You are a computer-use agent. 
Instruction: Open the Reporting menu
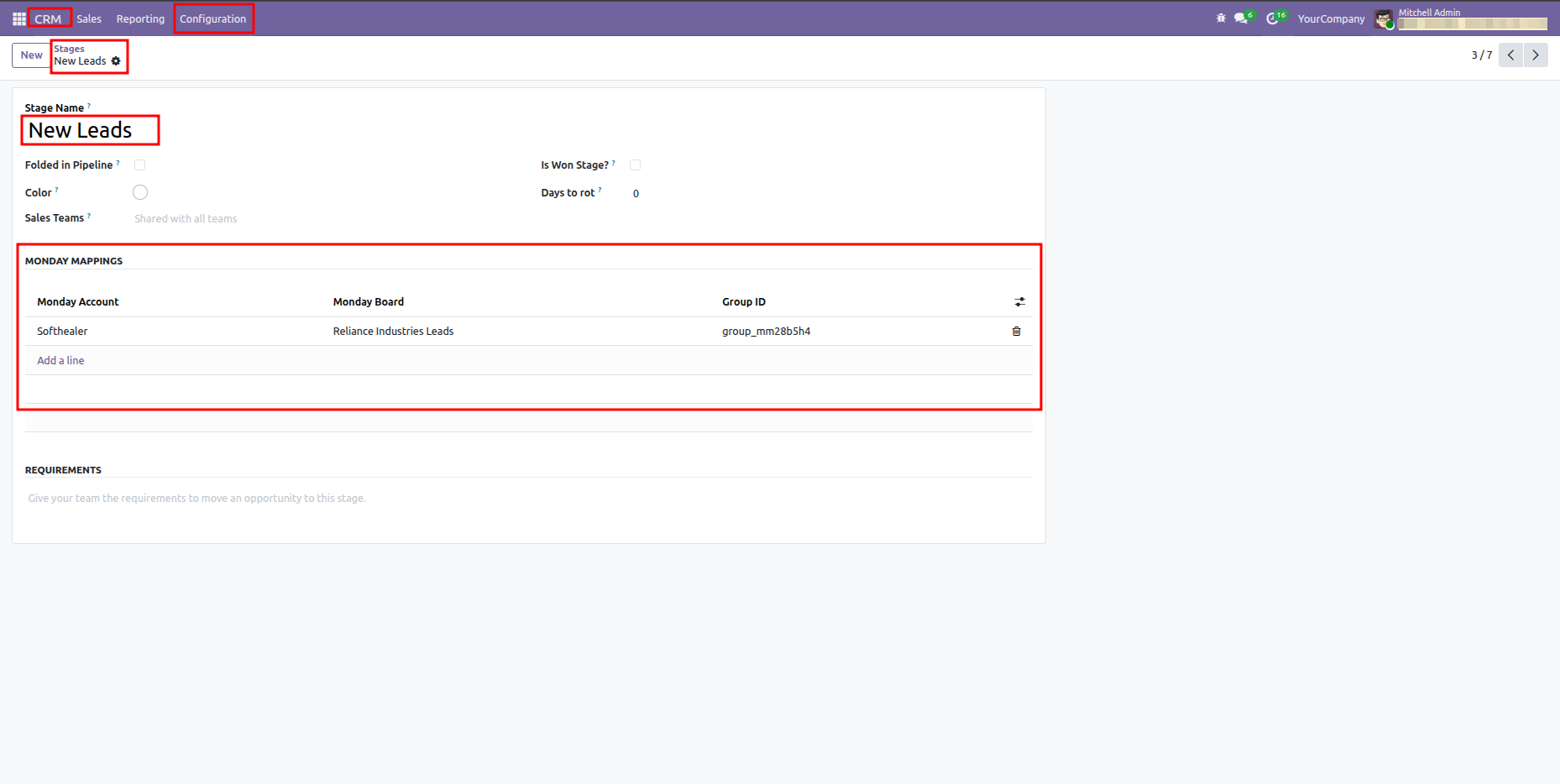point(140,18)
